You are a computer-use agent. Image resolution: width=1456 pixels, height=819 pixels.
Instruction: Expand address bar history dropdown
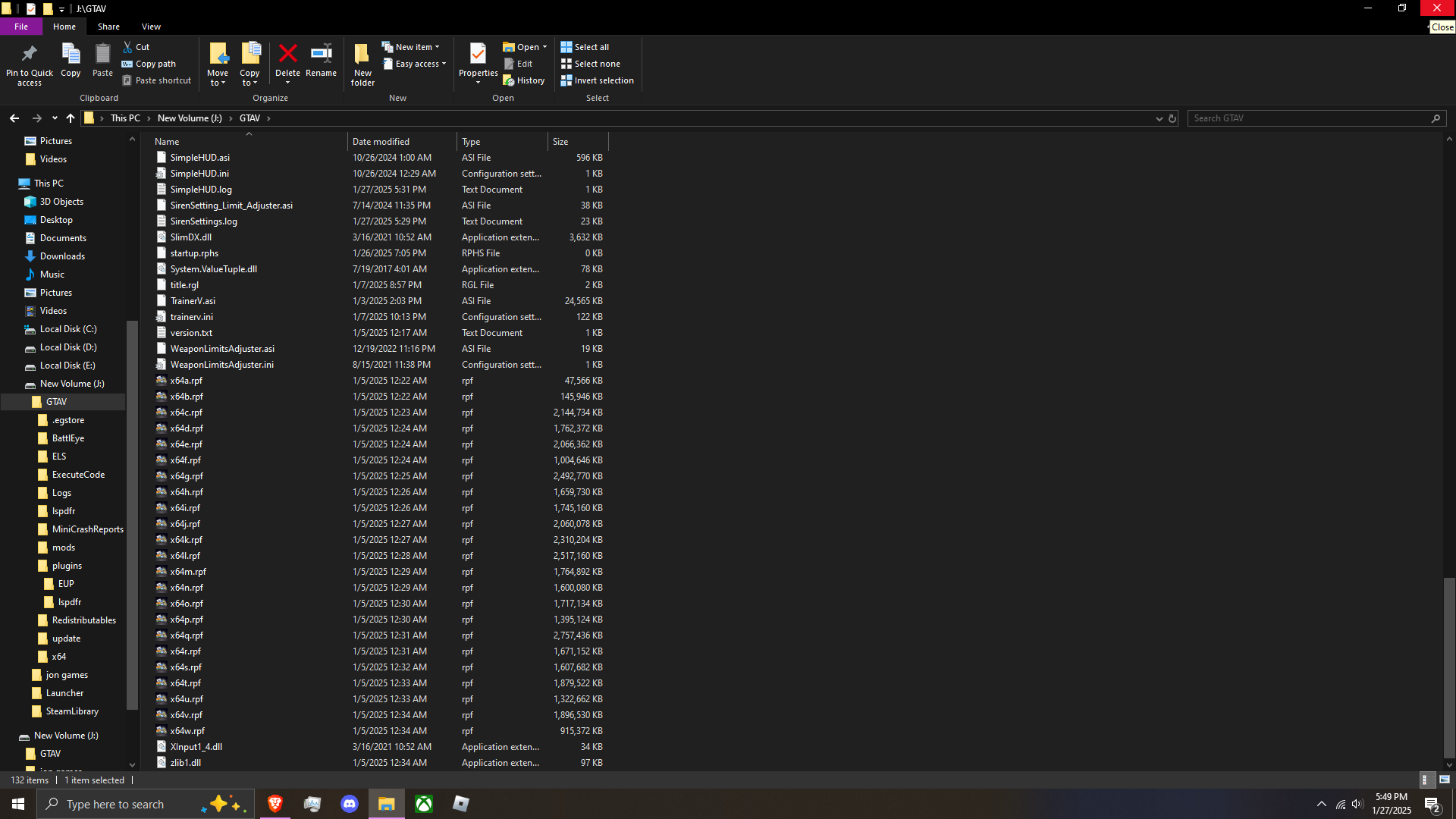coord(1159,118)
